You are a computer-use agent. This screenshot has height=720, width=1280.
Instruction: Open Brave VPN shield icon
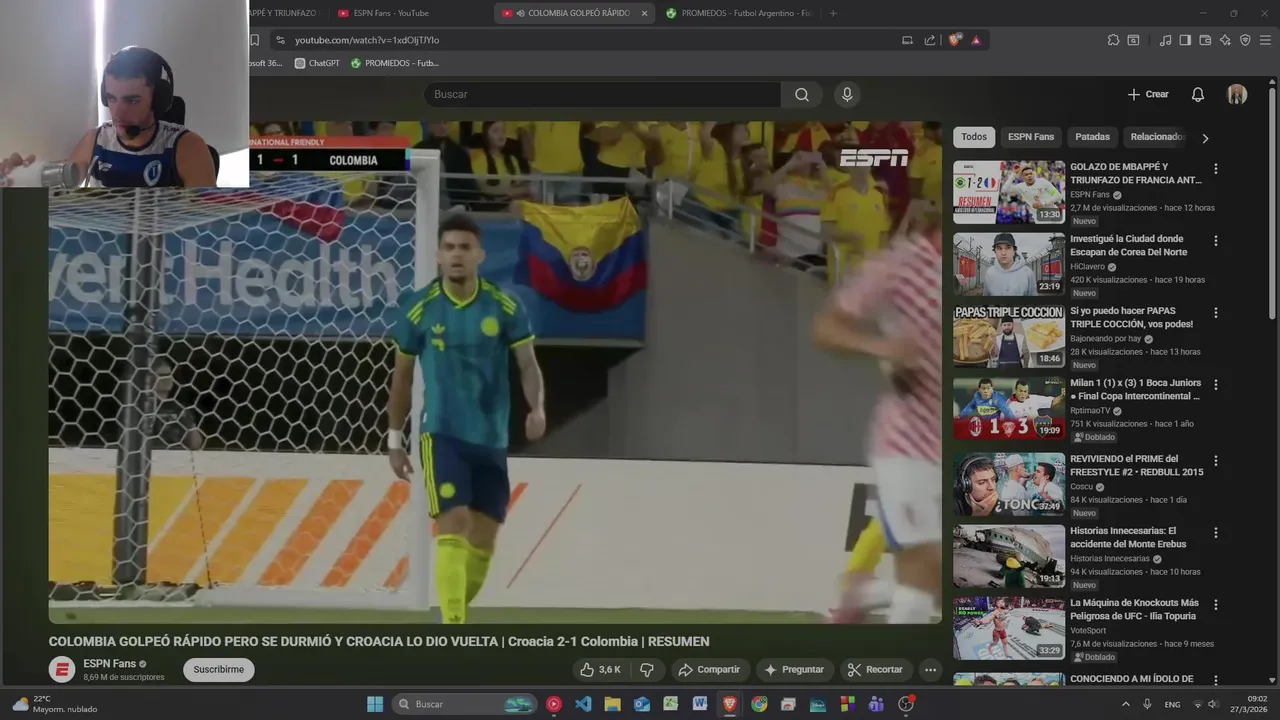click(1245, 40)
